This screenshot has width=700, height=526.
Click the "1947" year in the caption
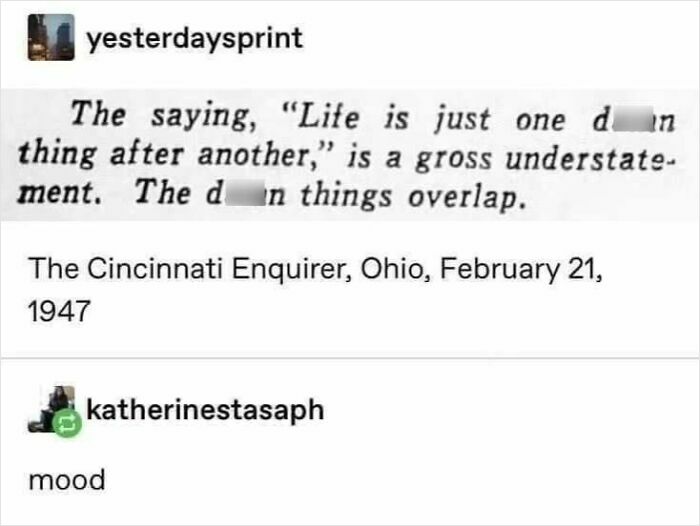[x=59, y=311]
